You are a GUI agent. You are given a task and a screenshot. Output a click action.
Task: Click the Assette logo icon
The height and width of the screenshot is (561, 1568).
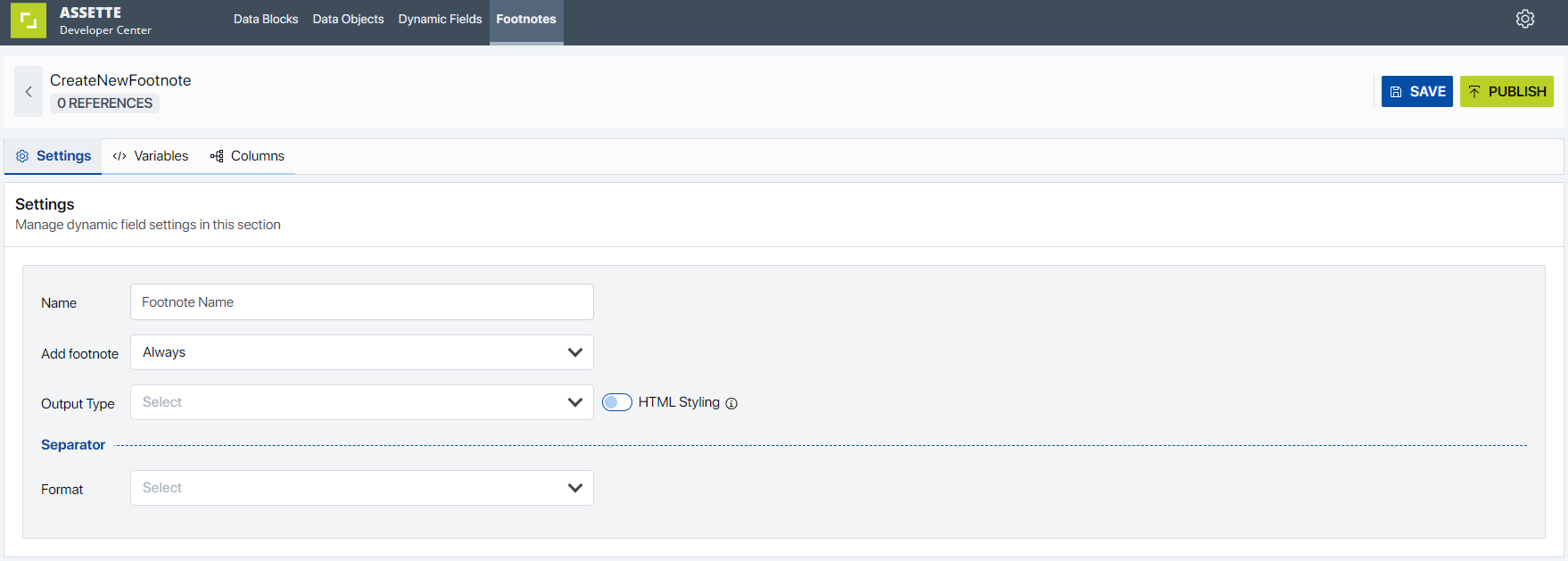pyautogui.click(x=29, y=21)
